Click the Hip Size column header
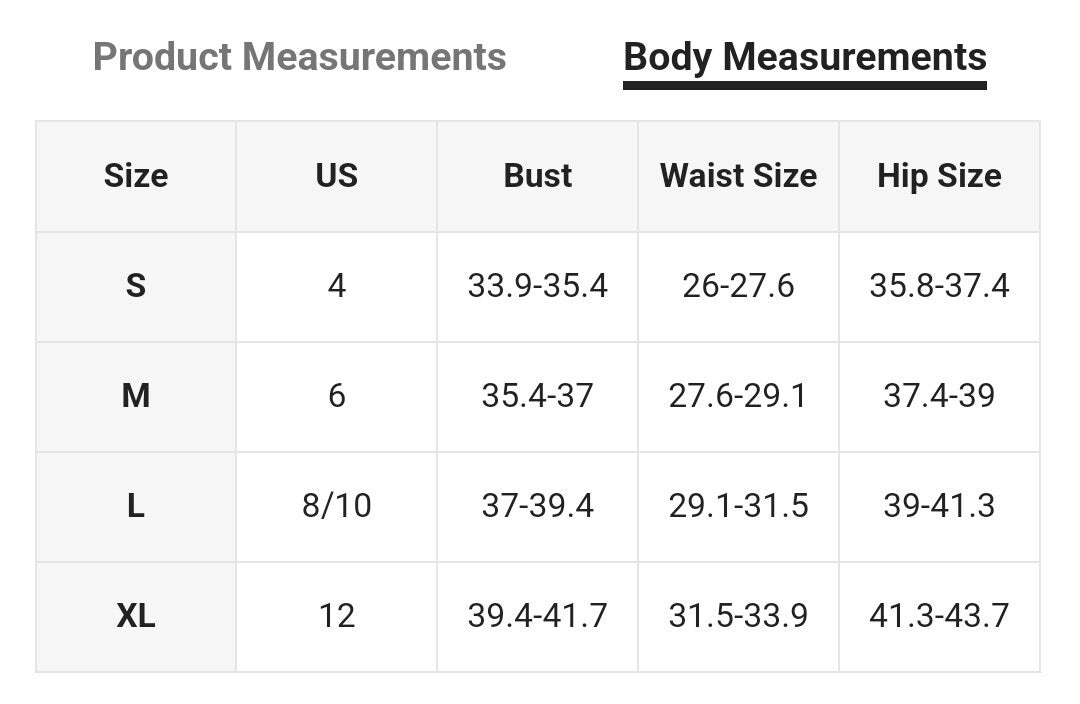Viewport: 1080px width, 704px height. [x=939, y=176]
